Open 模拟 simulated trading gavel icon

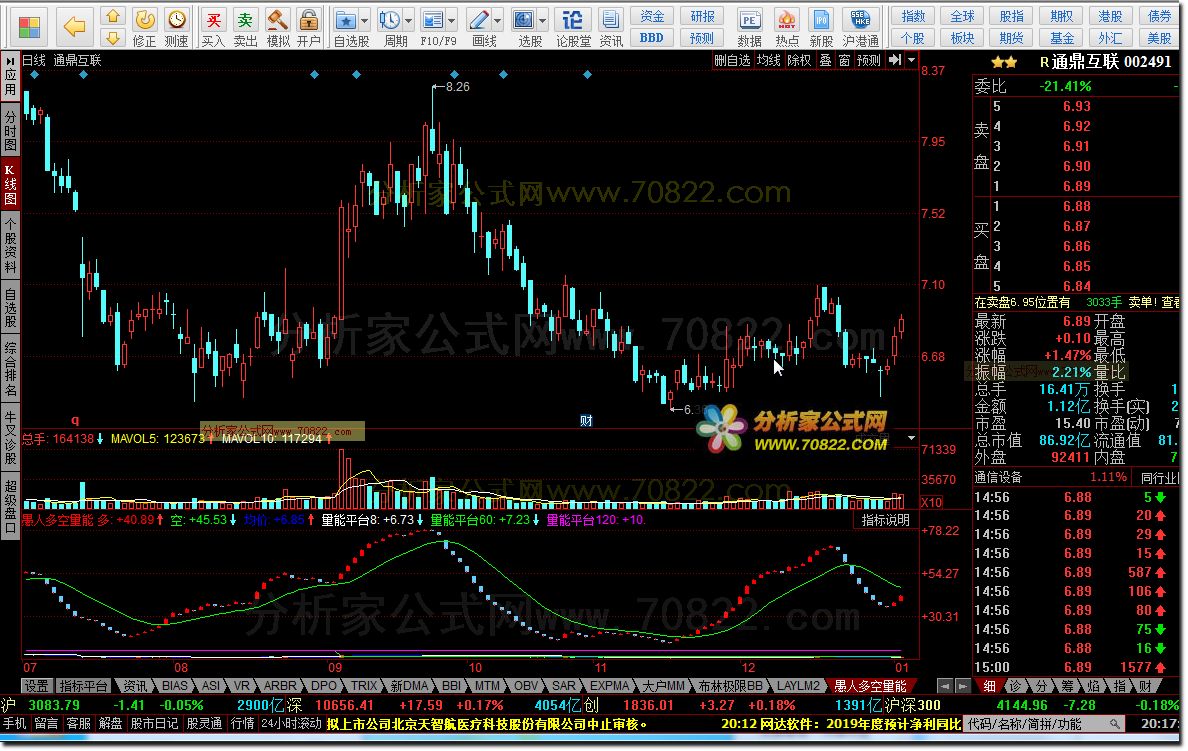[277, 28]
